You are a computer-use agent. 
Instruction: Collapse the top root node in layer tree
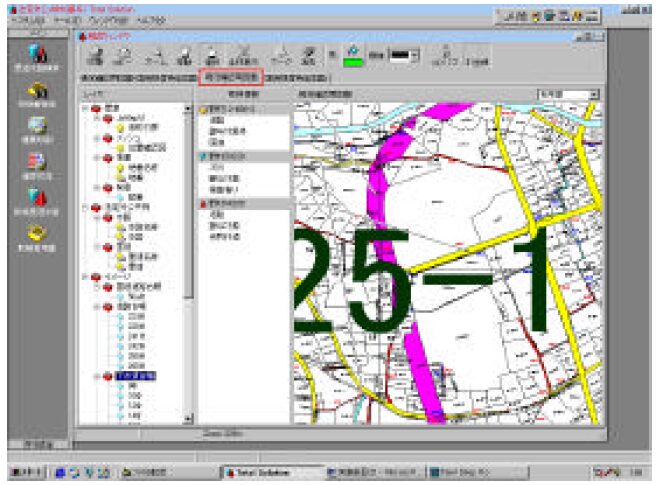pos(86,107)
